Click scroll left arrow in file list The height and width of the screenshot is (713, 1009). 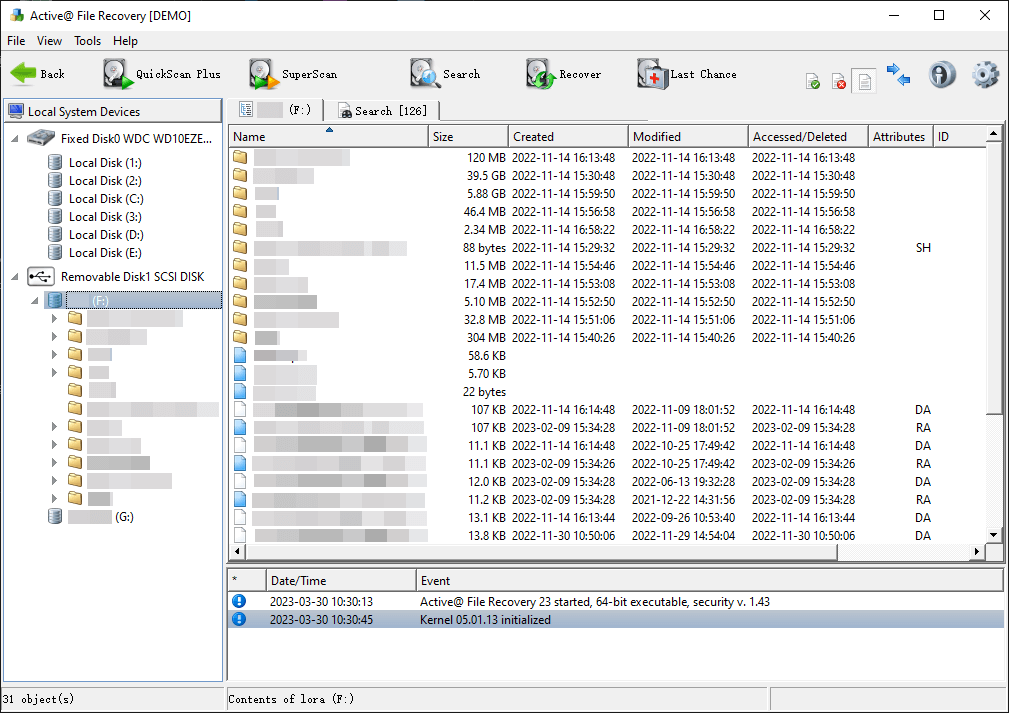[x=237, y=551]
